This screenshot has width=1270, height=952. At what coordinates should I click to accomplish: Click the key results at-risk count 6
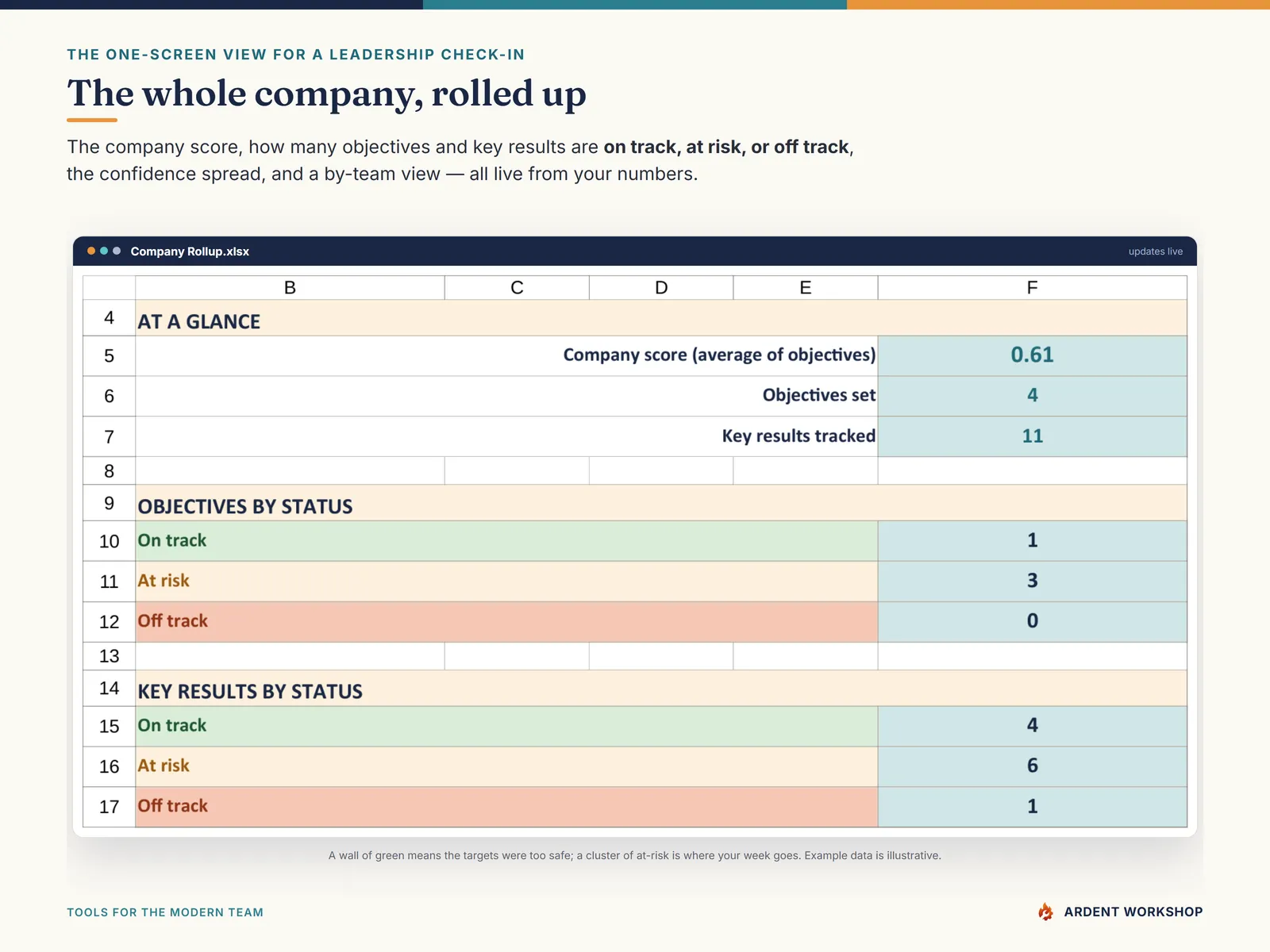coord(1032,766)
